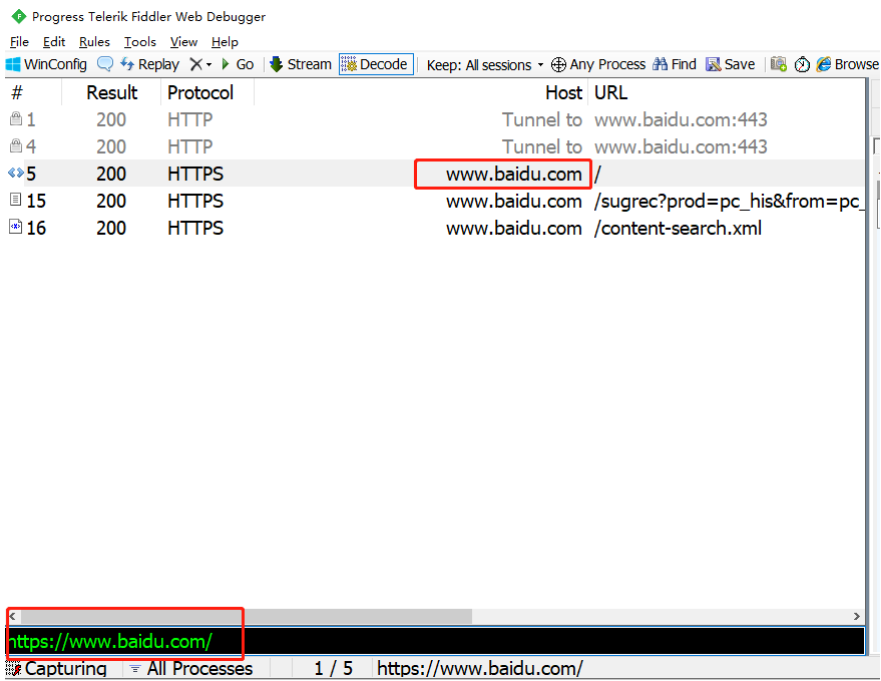Open the Keep: All sessions dropdown
The image size is (881, 681).
click(485, 65)
